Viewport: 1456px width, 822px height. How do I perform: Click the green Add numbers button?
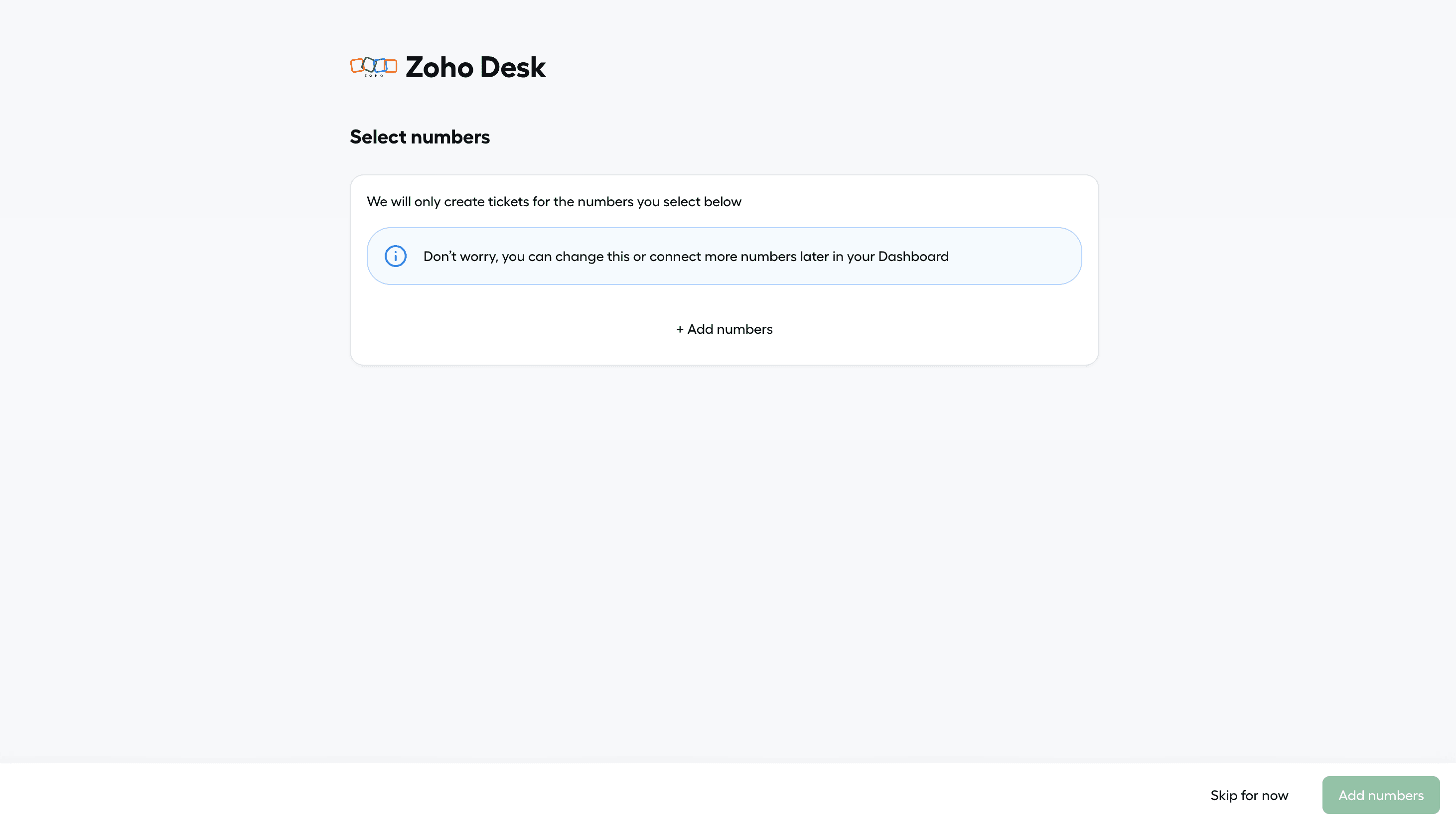1381,795
